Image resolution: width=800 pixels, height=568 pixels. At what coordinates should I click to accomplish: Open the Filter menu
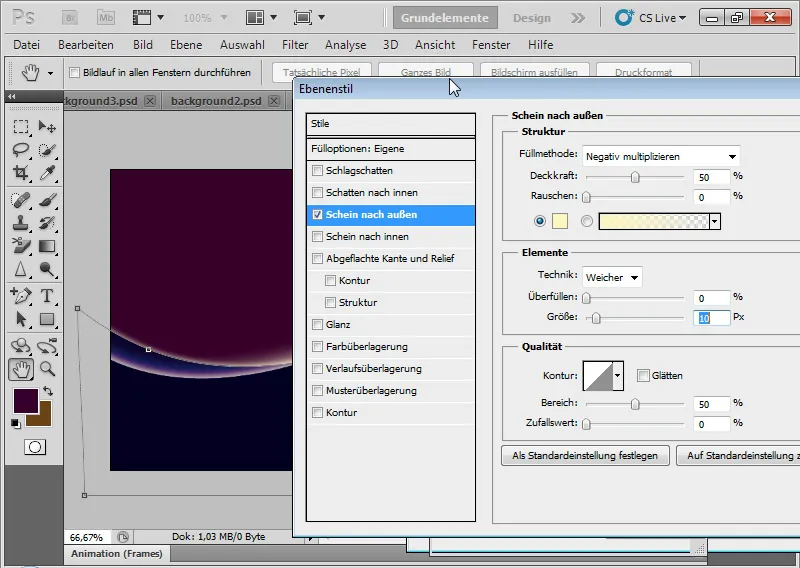point(295,45)
